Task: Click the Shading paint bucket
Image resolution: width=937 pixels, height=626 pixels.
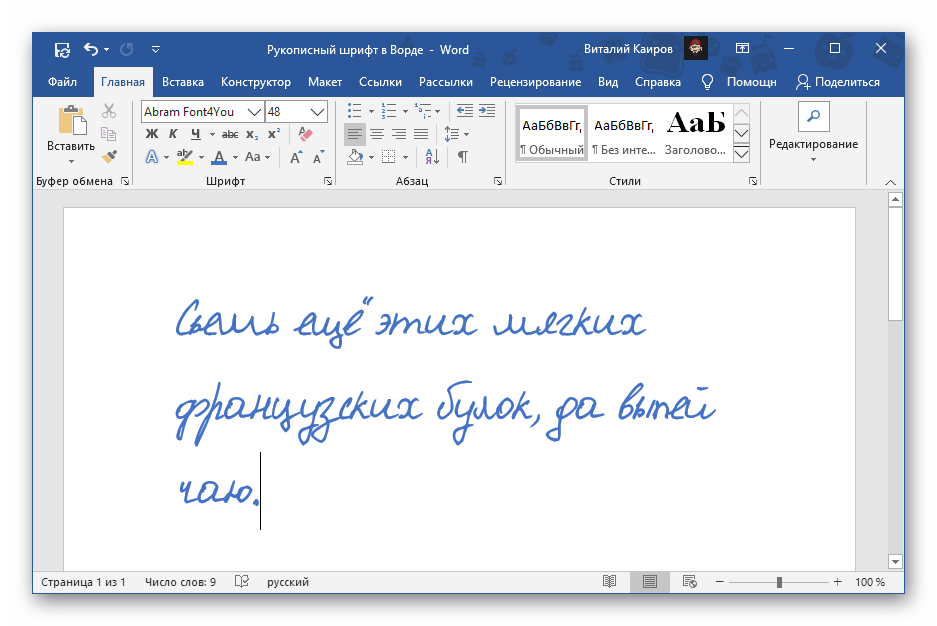Action: click(x=356, y=157)
